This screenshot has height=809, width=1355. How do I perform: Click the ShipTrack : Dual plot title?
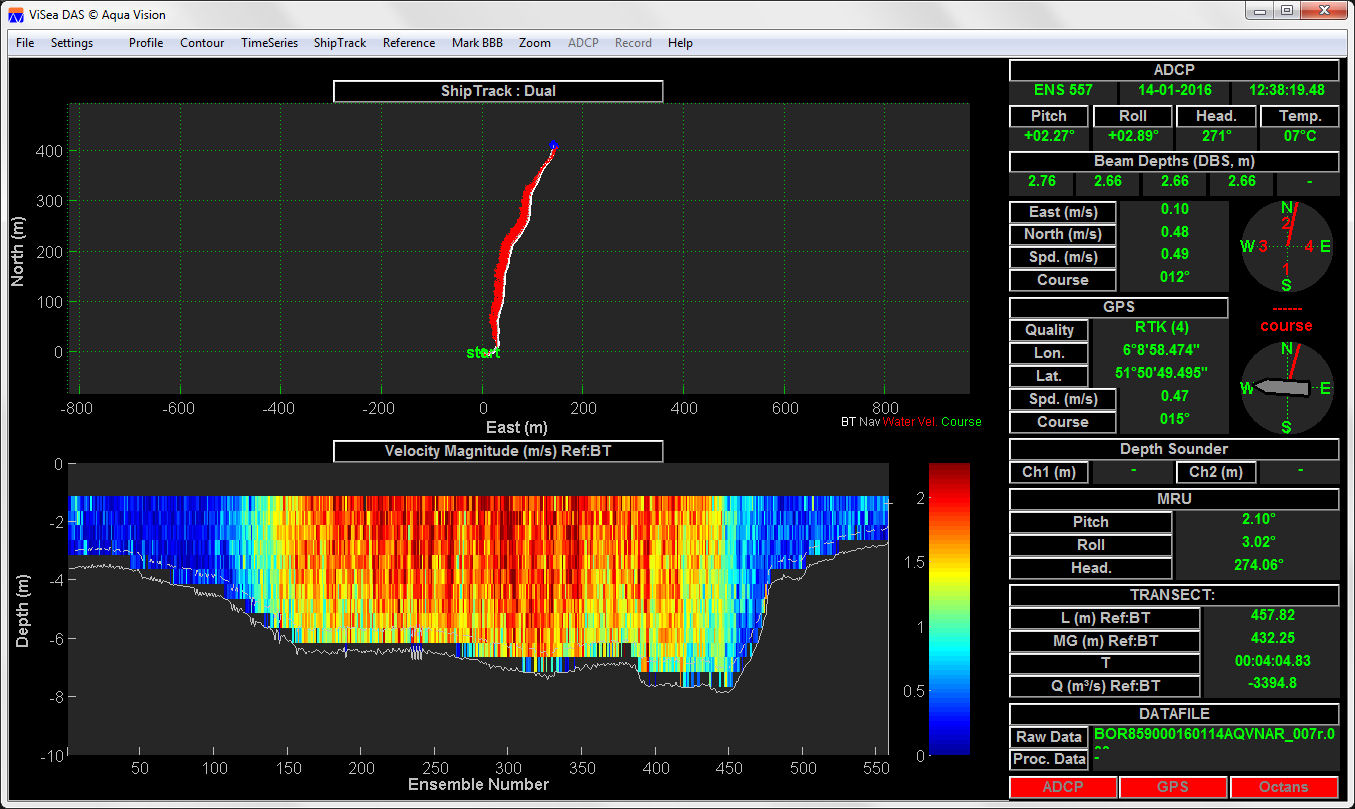coord(498,91)
